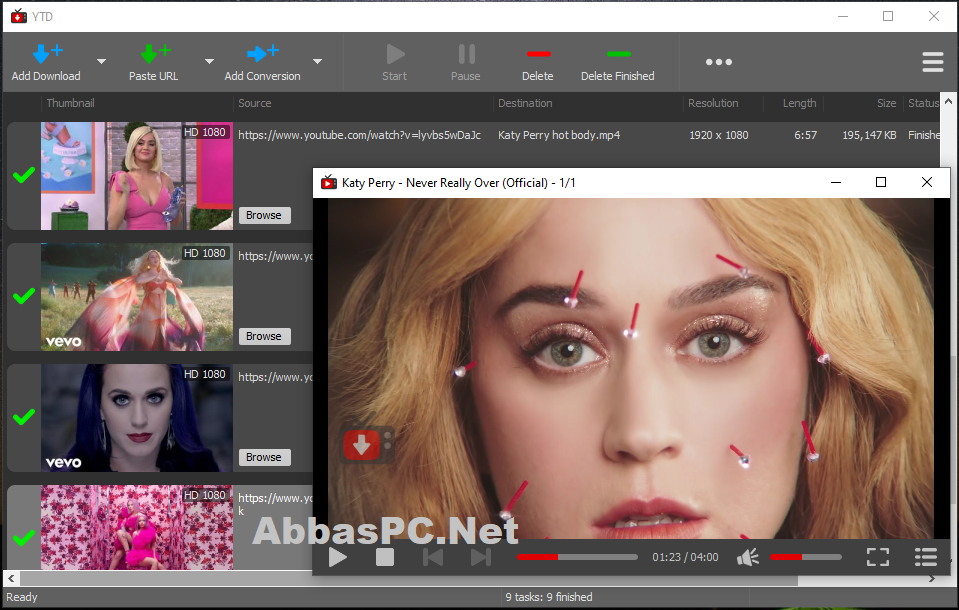Minimize the Katy Perry player window
Screen dimensions: 959x610
[835, 182]
